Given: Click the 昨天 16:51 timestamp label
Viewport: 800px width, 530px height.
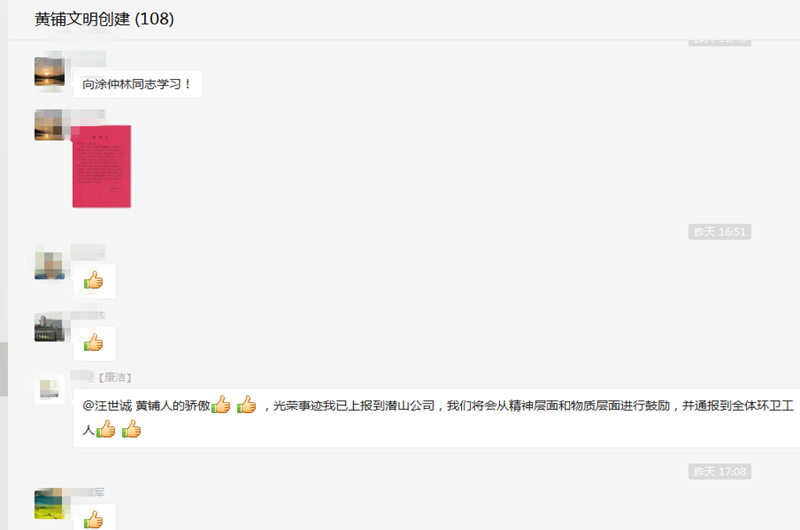Looking at the screenshot, I should click(x=719, y=232).
